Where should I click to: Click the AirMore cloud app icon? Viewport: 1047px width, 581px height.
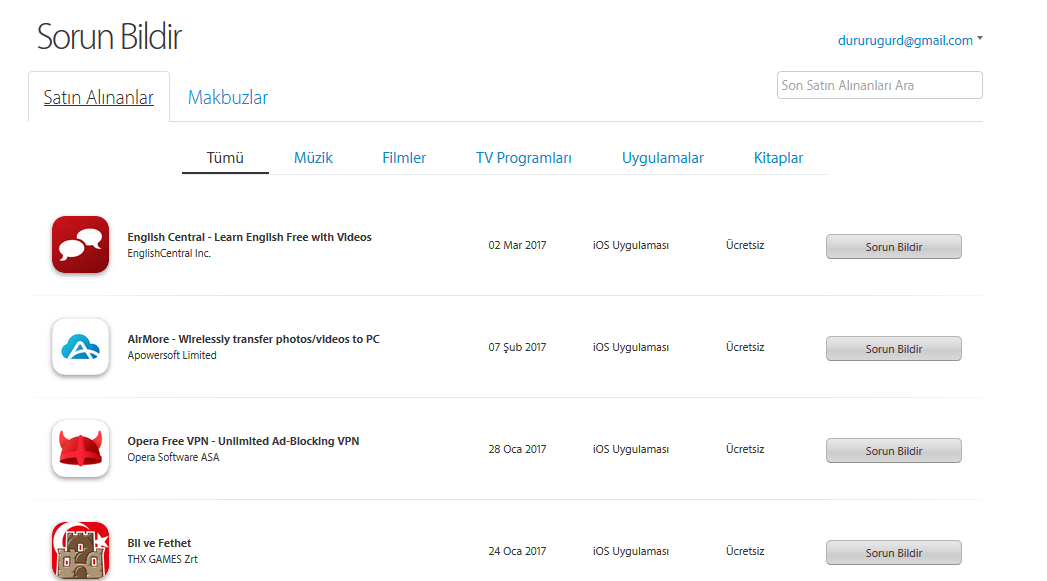point(80,347)
